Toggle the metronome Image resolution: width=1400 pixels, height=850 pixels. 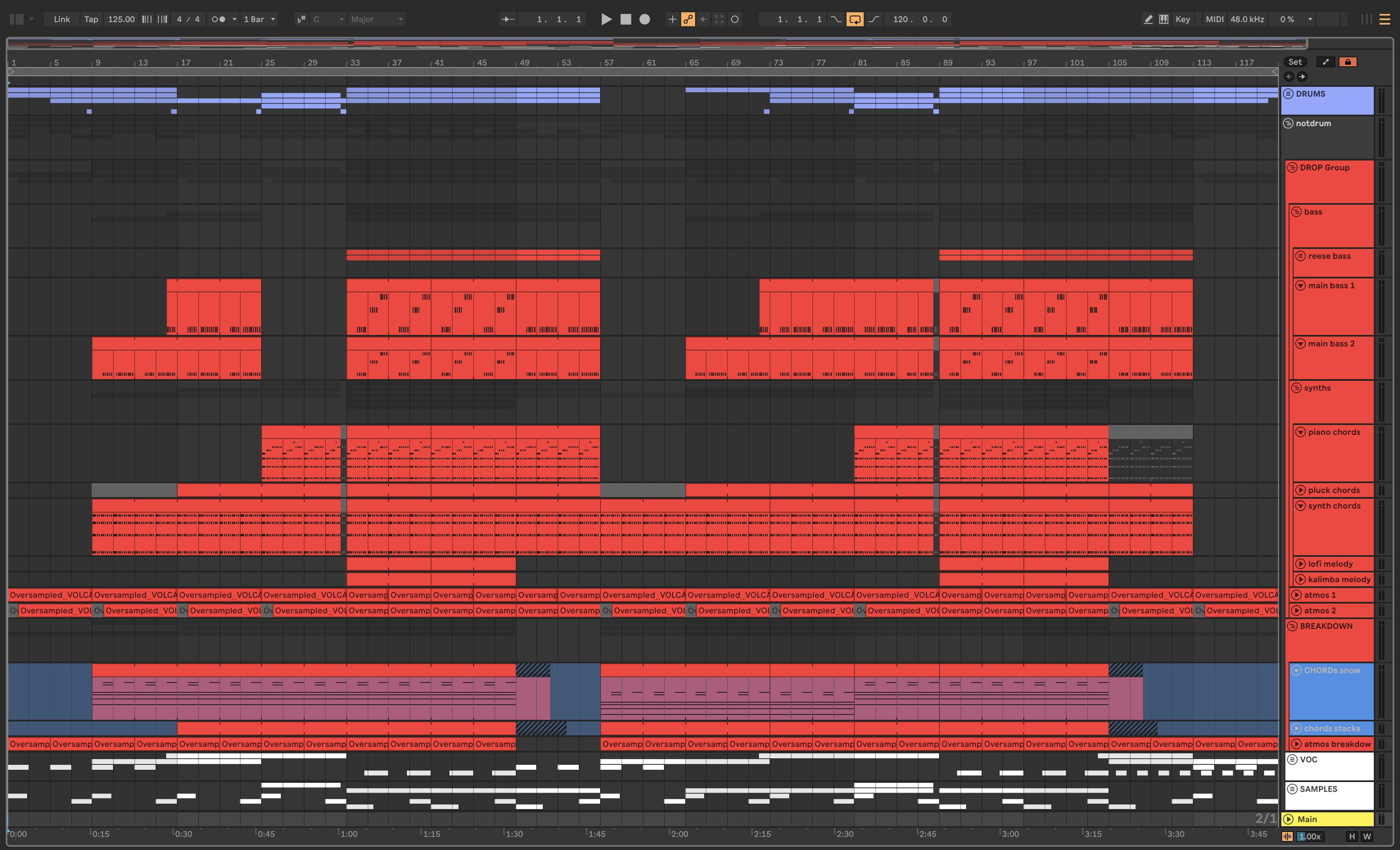[x=218, y=19]
